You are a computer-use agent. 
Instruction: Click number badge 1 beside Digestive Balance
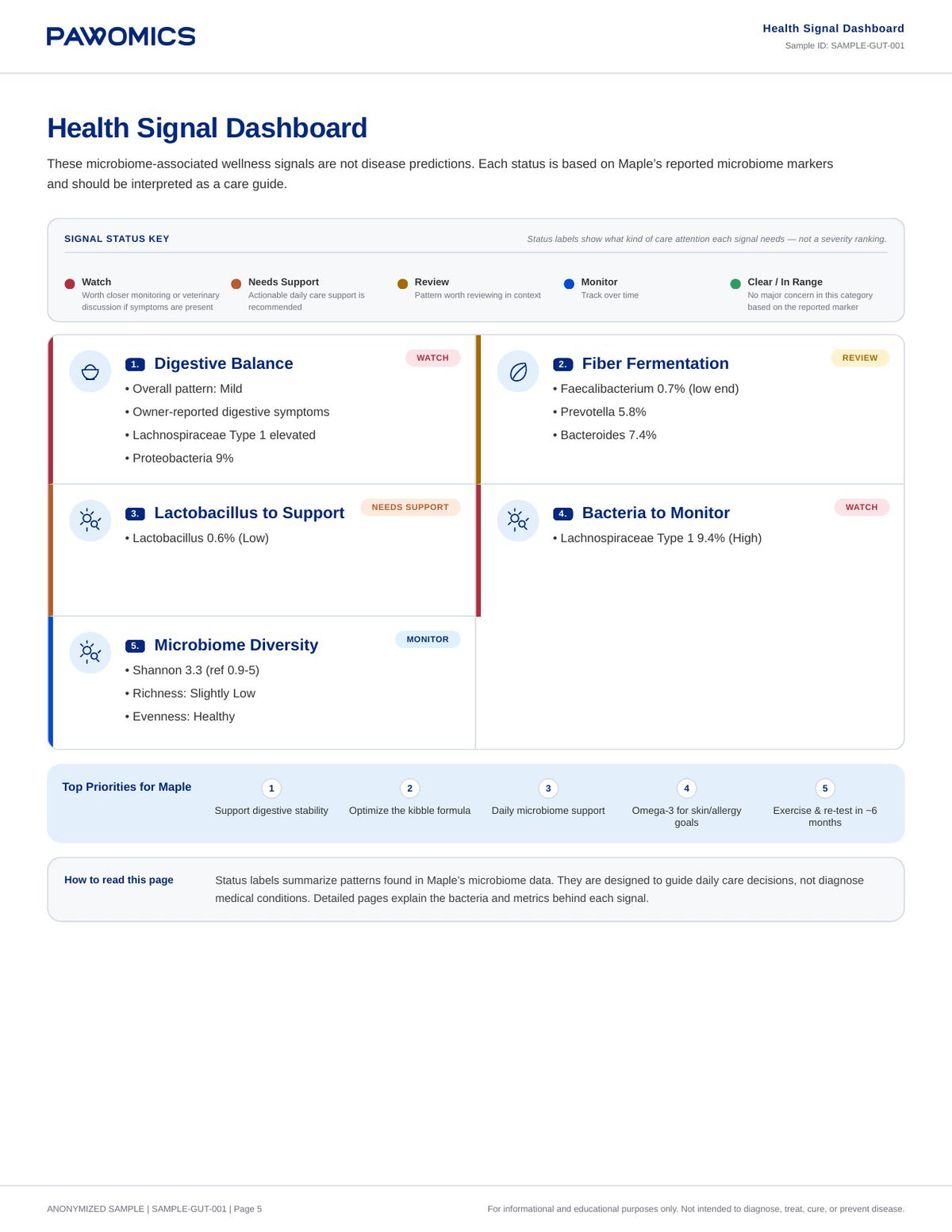point(135,364)
